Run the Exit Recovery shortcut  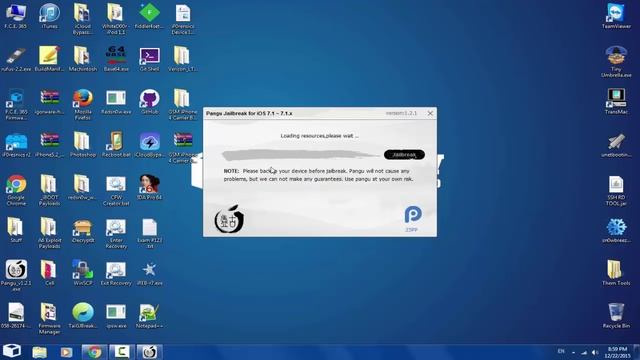pos(116,273)
